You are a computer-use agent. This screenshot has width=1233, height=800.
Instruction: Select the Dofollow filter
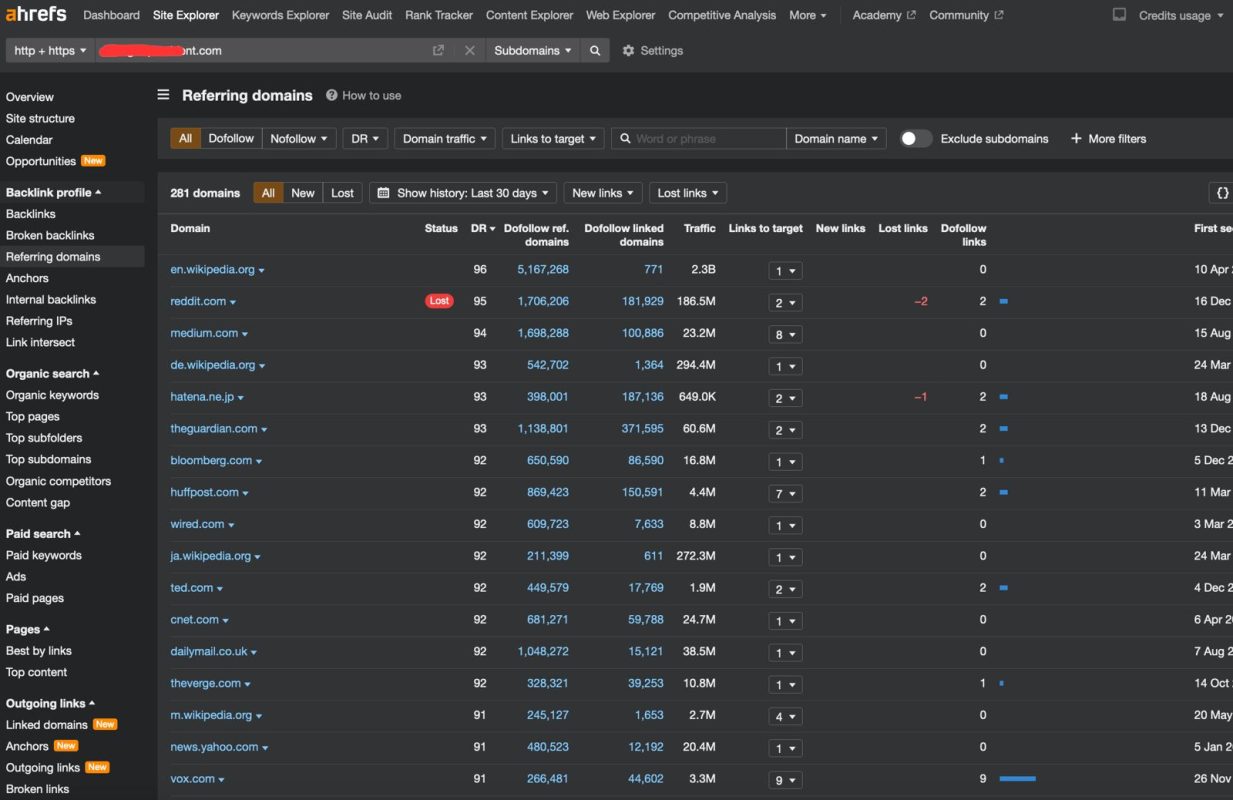[x=231, y=139]
